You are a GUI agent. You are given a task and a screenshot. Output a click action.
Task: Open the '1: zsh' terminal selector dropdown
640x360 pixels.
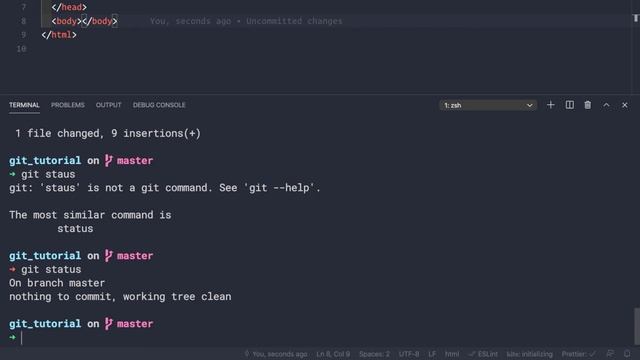click(x=488, y=105)
